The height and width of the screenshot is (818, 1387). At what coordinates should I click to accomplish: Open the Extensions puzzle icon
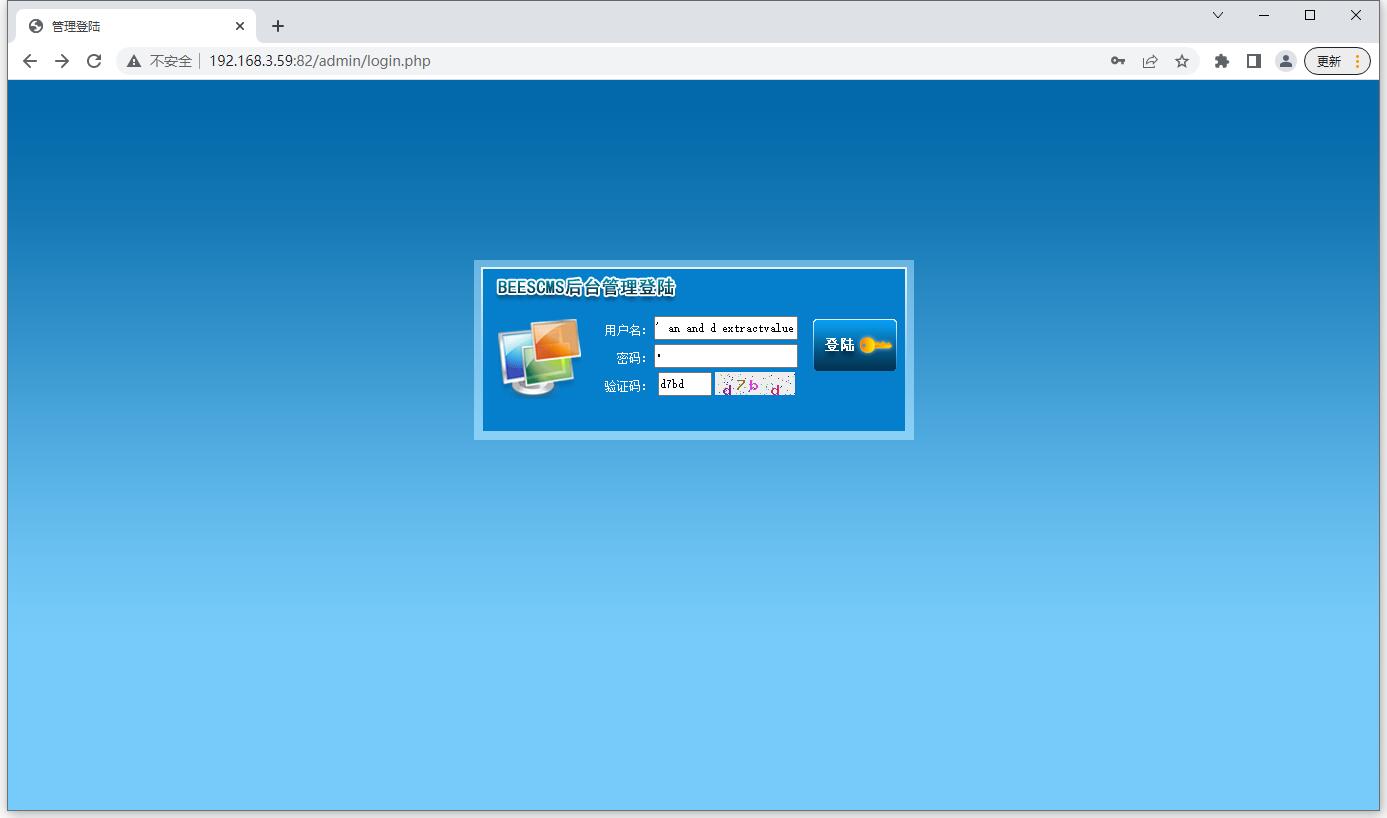click(x=1222, y=61)
